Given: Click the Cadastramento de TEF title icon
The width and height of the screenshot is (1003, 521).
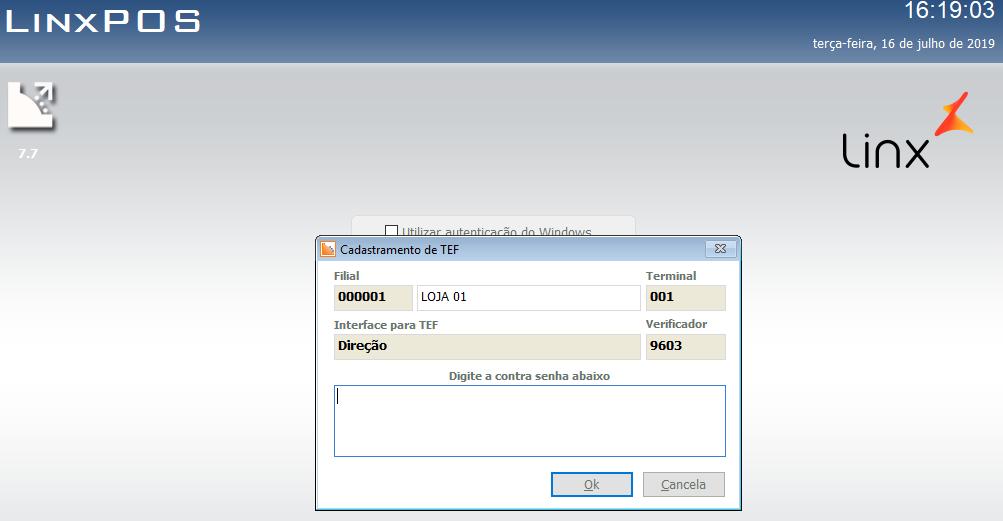Looking at the screenshot, I should tap(328, 250).
